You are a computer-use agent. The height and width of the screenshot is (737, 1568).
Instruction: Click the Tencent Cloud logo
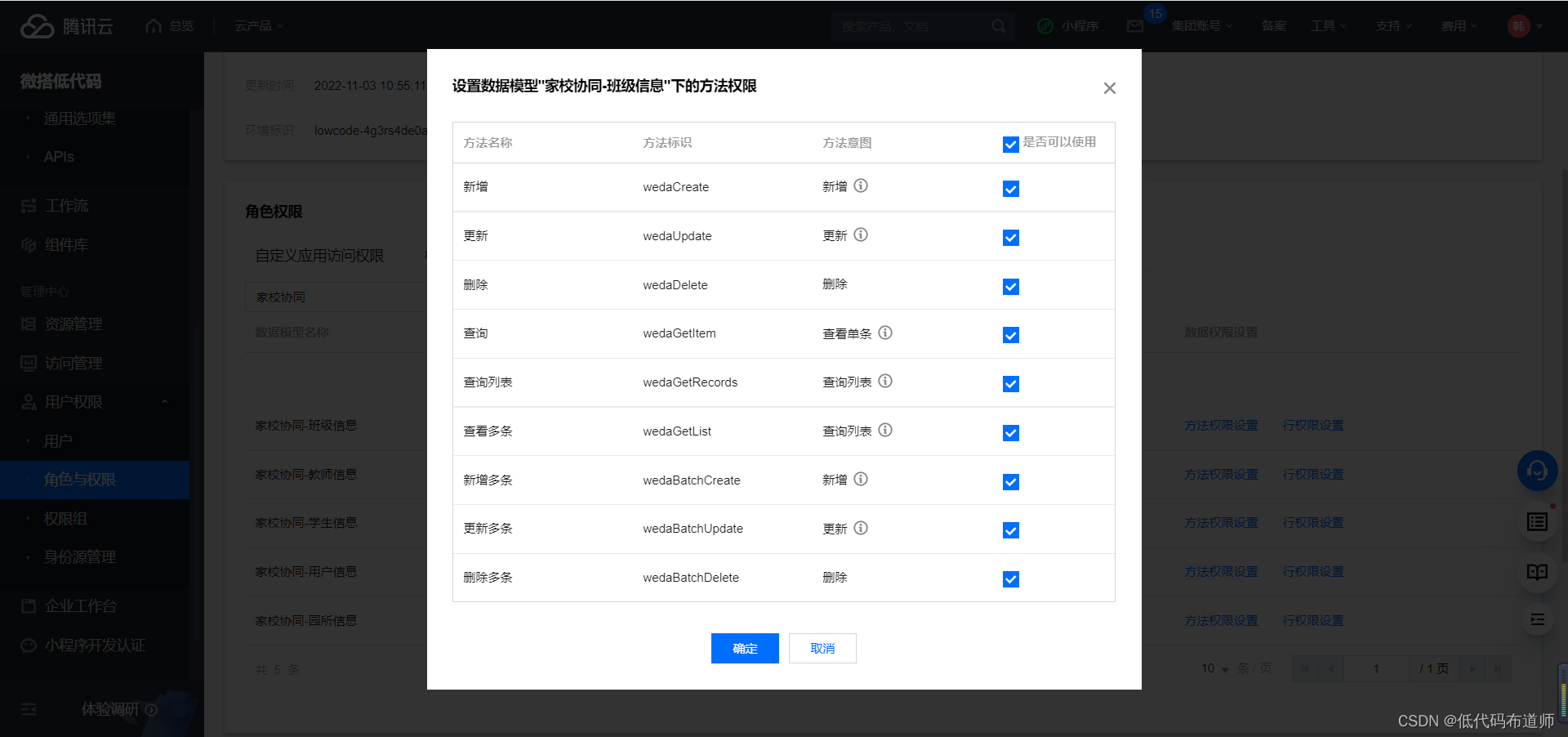tap(66, 26)
